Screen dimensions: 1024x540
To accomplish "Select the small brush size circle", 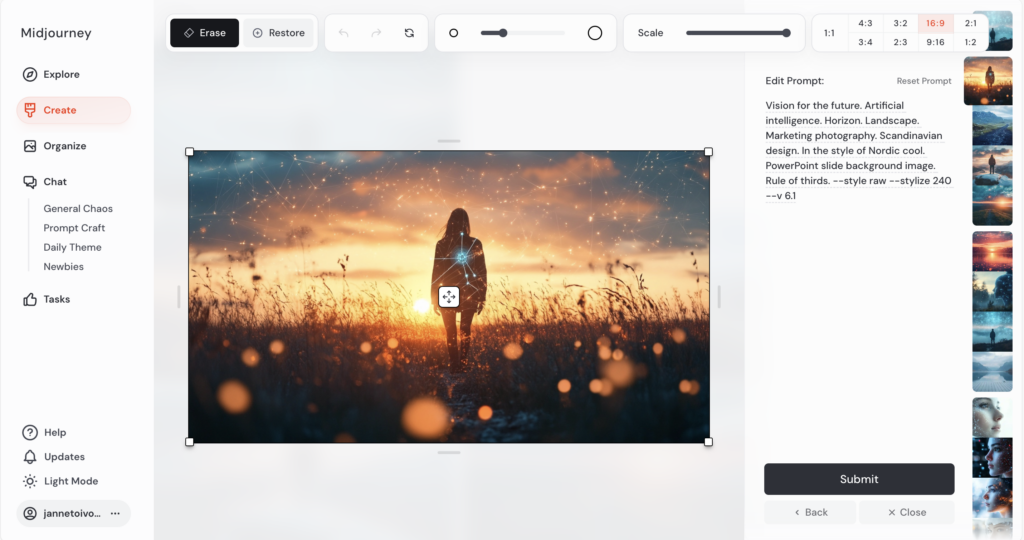I will (453, 33).
